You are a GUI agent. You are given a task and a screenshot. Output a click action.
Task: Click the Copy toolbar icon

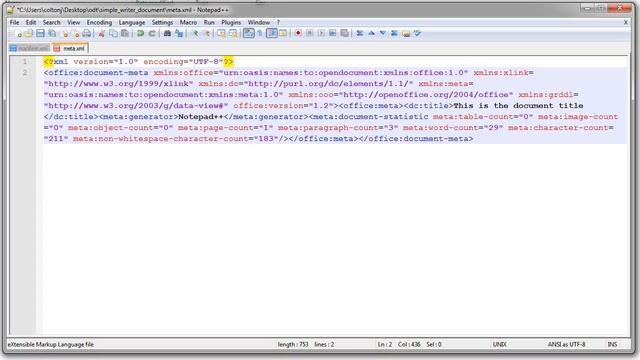point(113,34)
